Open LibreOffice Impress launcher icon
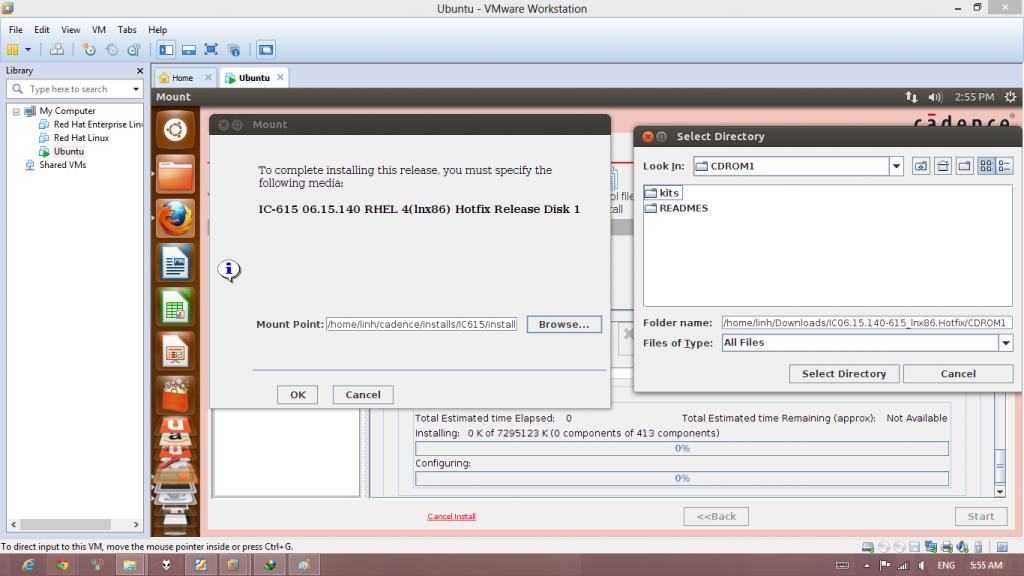This screenshot has width=1024, height=576. pos(175,351)
